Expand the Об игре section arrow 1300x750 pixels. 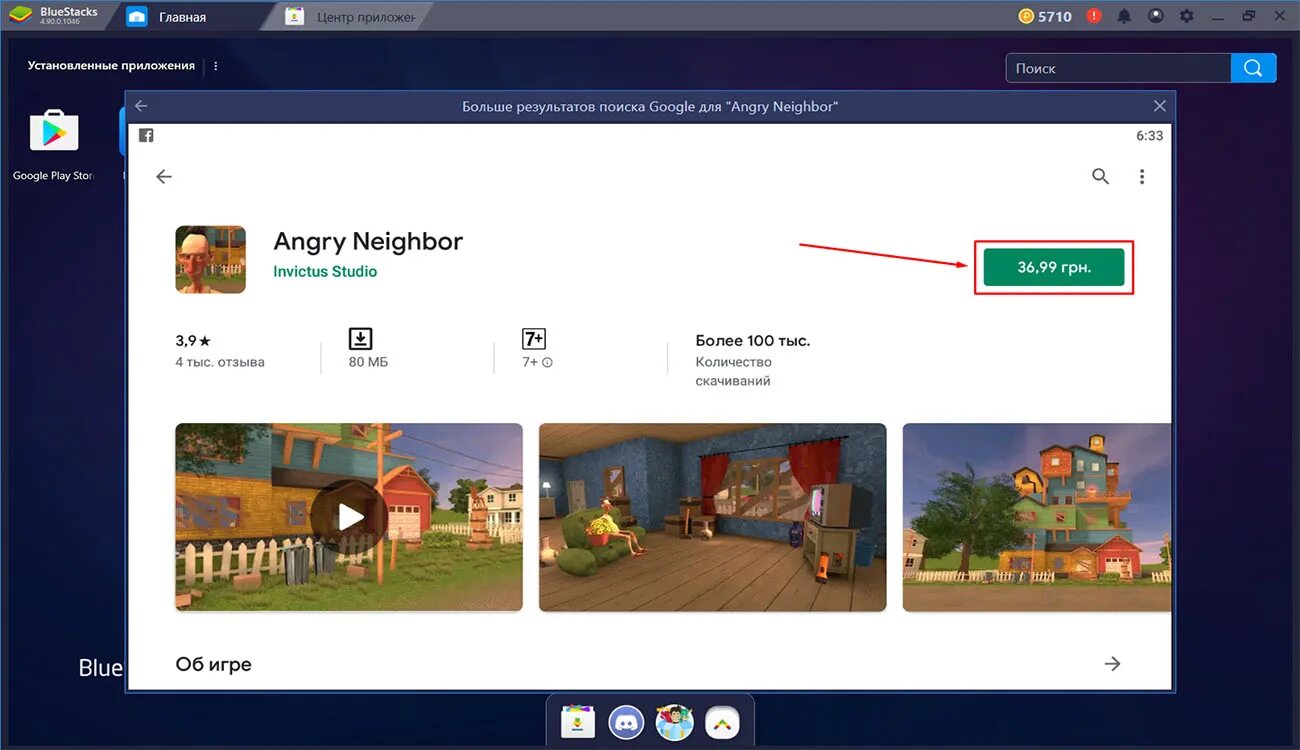click(x=1113, y=663)
